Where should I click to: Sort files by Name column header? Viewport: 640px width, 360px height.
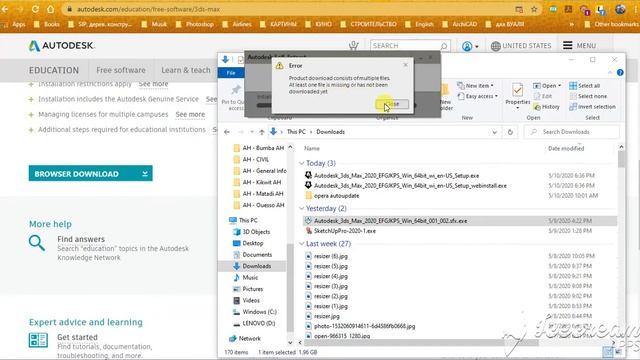[312, 149]
